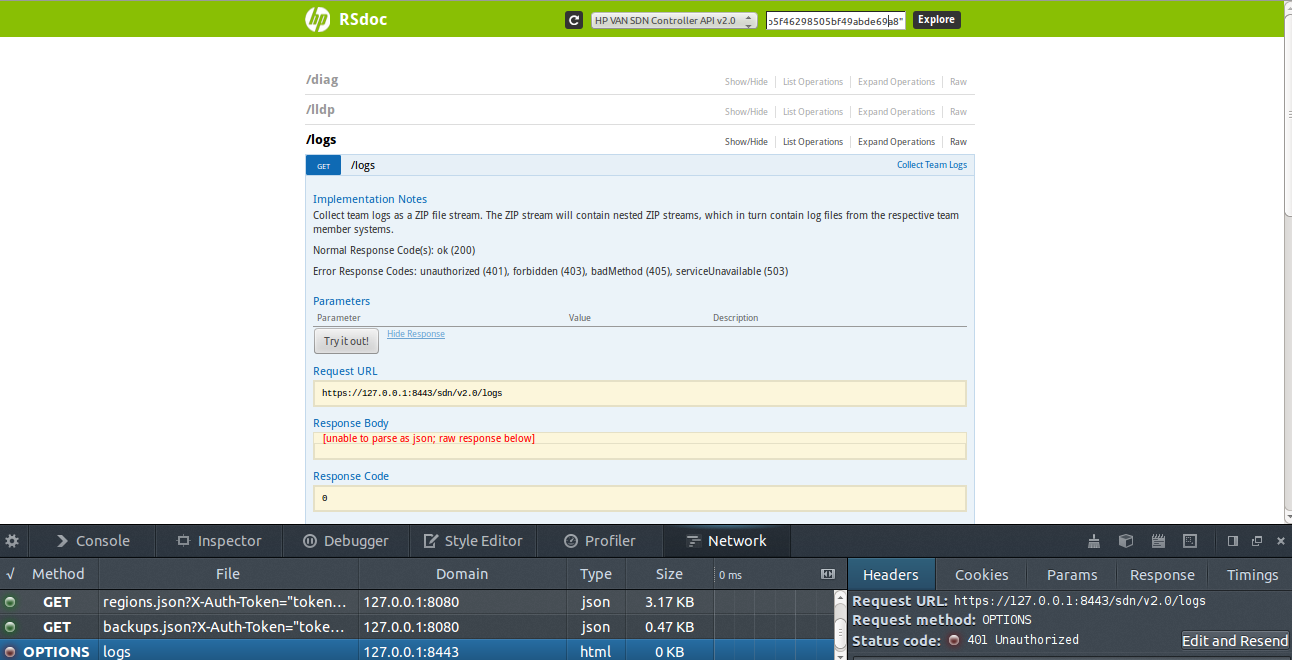Viewport: 1292px width, 660px height.
Task: Open the Cookies details tab
Action: (981, 575)
